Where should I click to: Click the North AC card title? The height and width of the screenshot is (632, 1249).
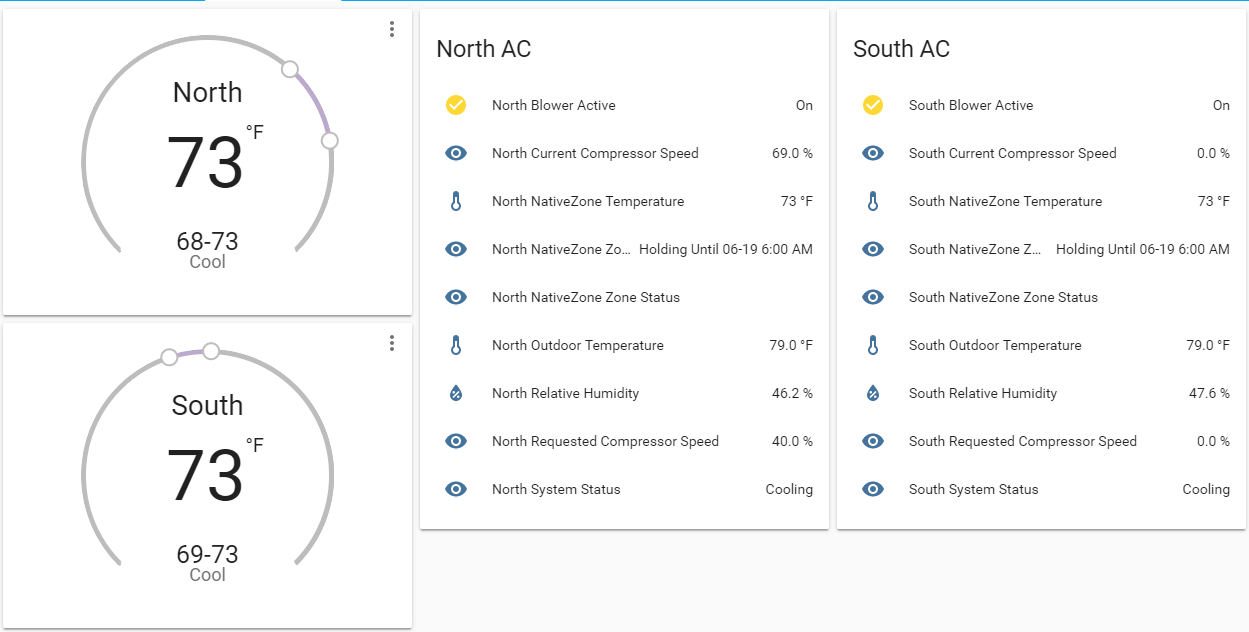484,49
